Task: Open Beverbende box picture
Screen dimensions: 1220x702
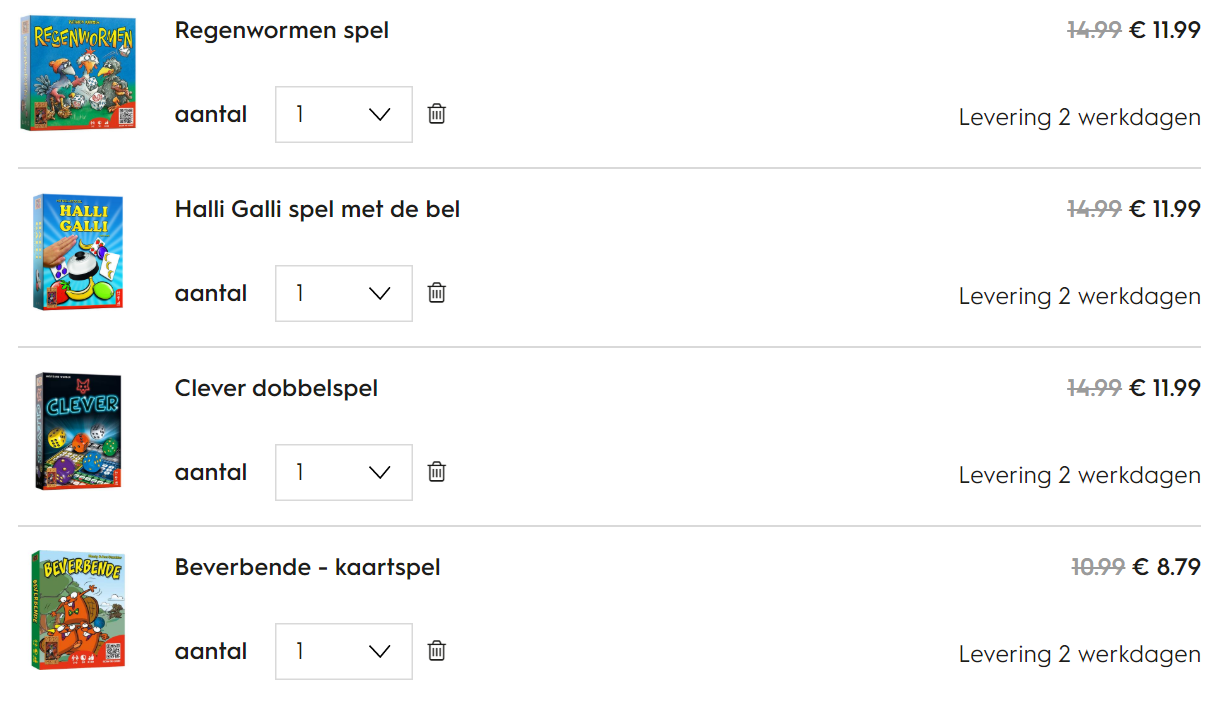Action: [77, 609]
